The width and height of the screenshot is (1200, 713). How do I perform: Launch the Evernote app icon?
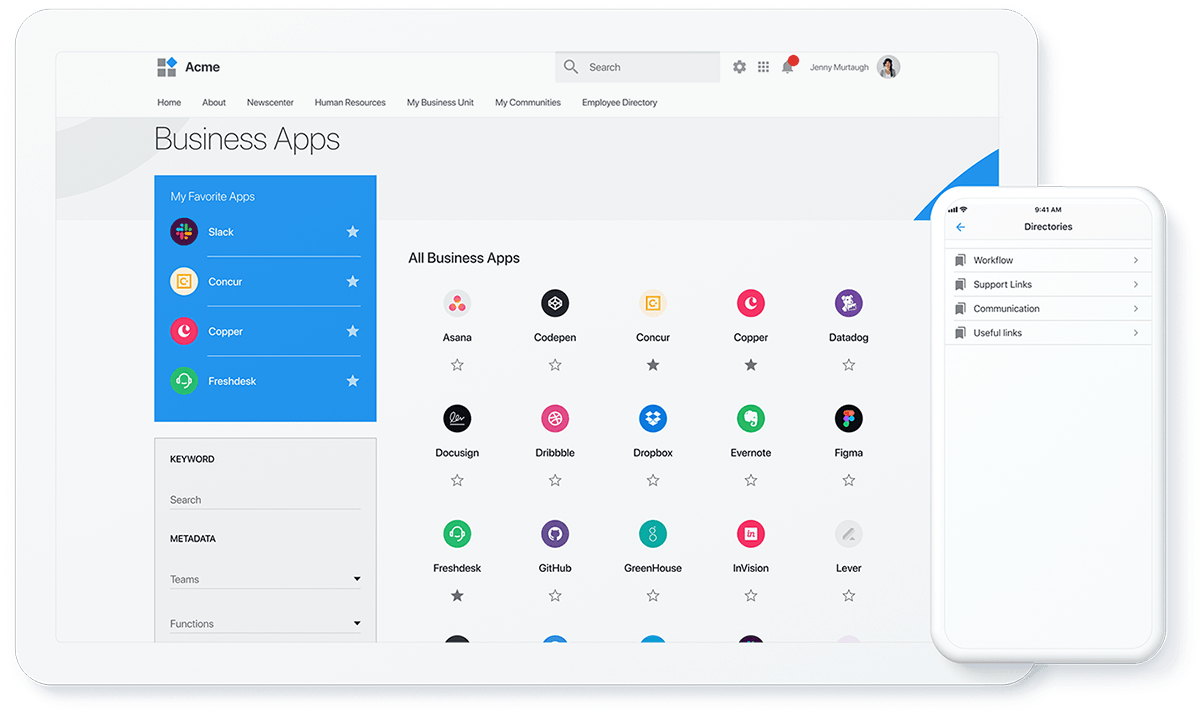tap(751, 418)
